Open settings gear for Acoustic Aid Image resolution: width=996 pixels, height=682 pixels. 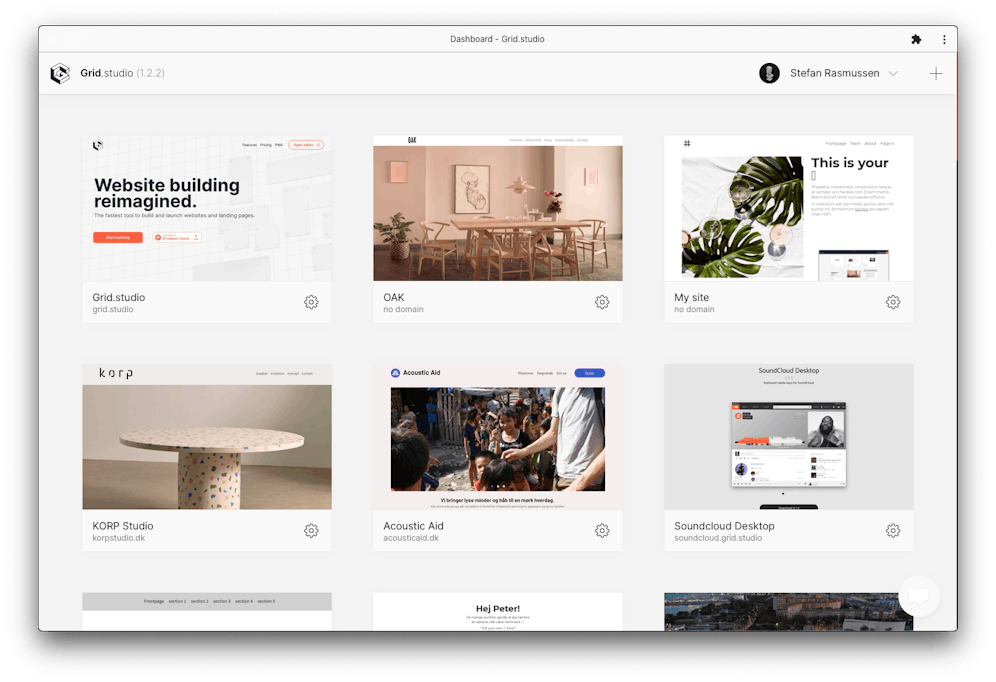pos(602,531)
